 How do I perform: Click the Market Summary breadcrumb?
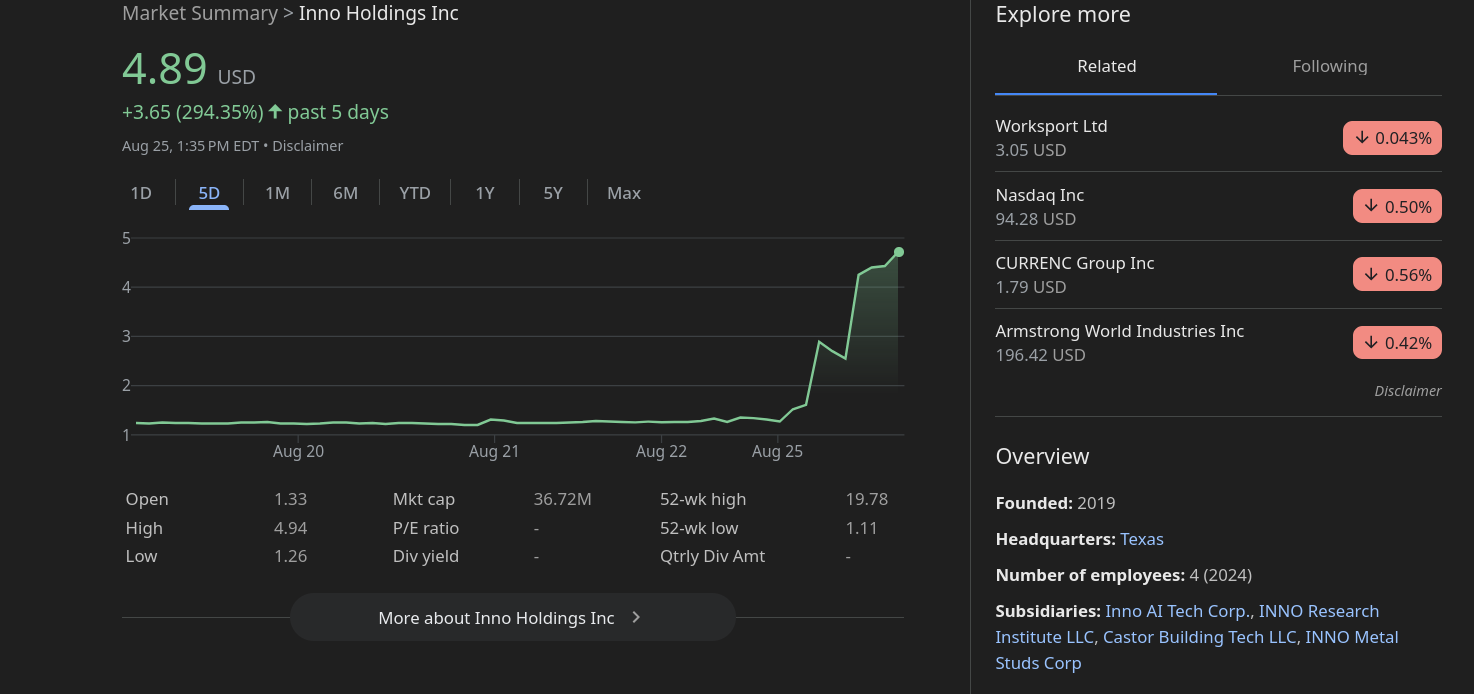tap(200, 14)
